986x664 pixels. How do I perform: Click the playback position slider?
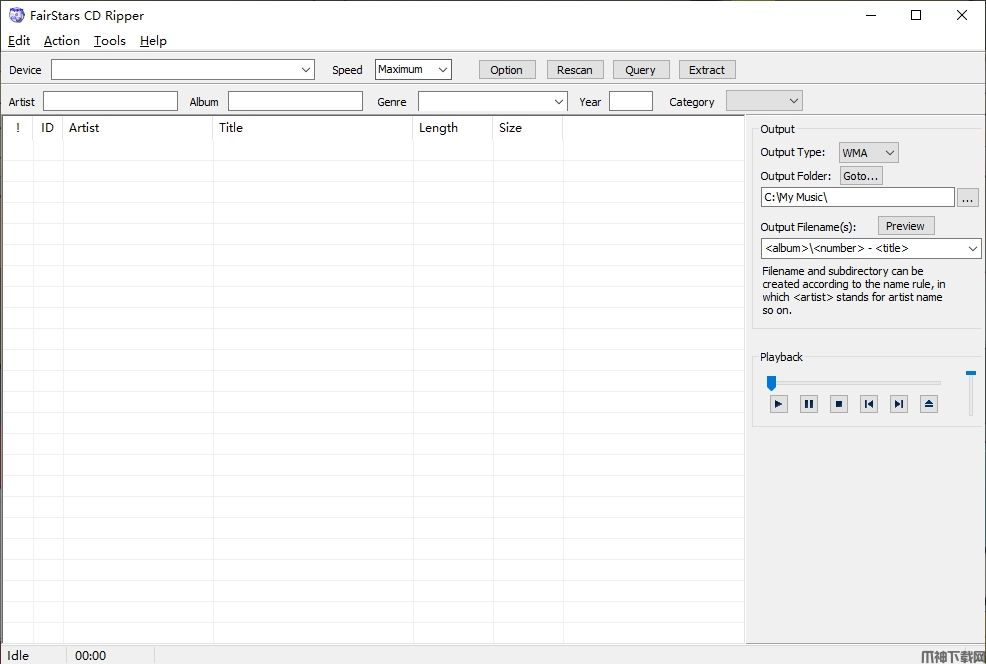[855, 383]
